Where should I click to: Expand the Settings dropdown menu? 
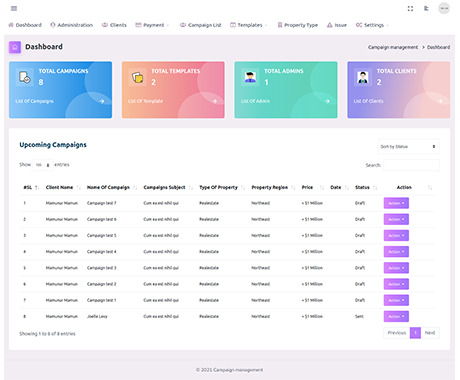click(x=372, y=25)
